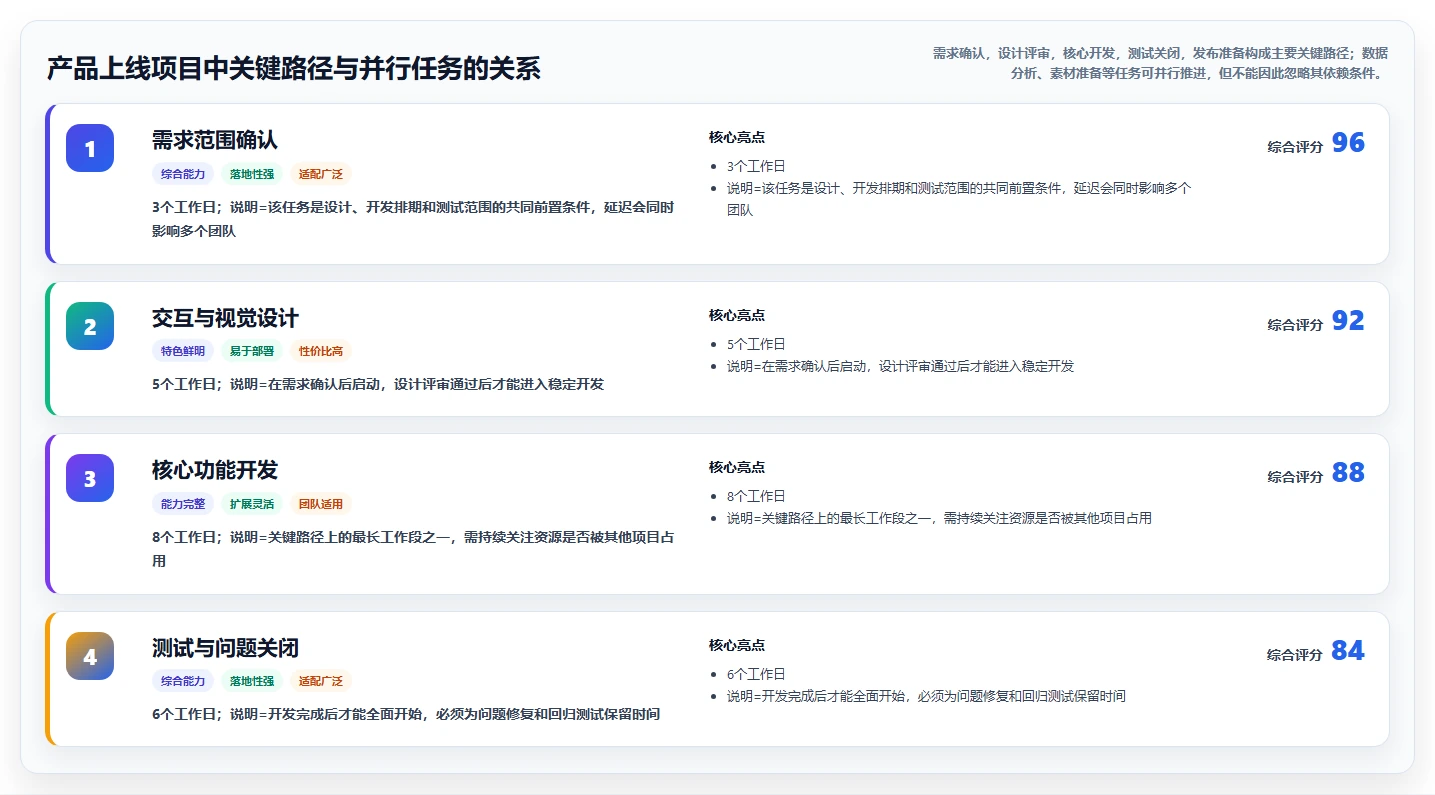Click bold description under 核心功能开发 tags
1435x795 pixels.
pos(413,549)
